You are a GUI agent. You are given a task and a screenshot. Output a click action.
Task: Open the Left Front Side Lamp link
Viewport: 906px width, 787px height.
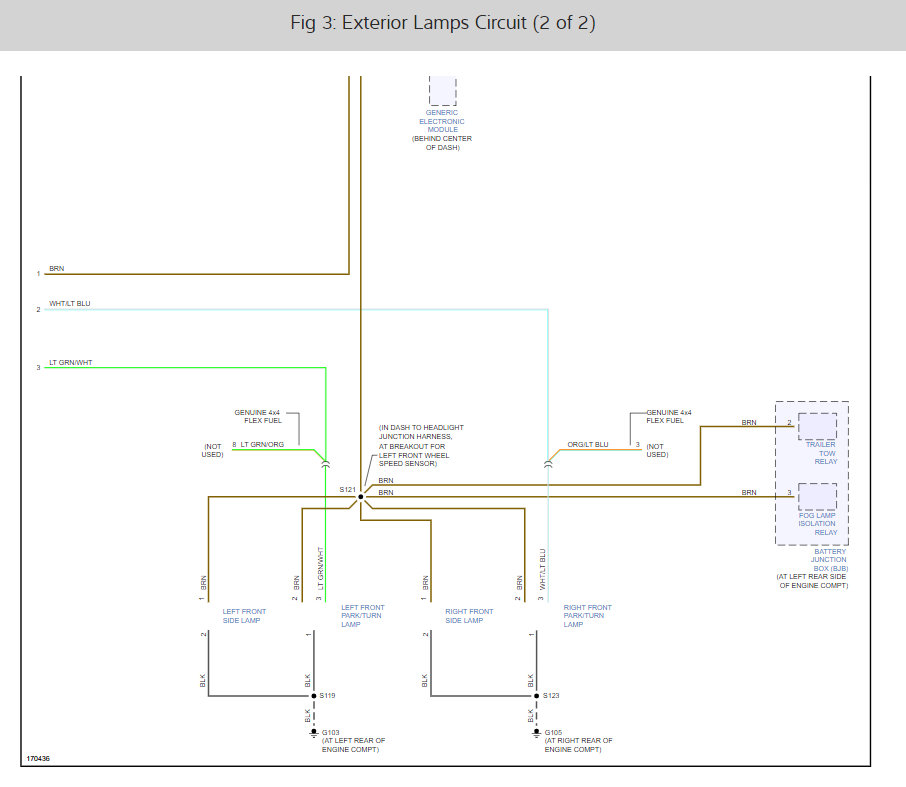point(244,616)
